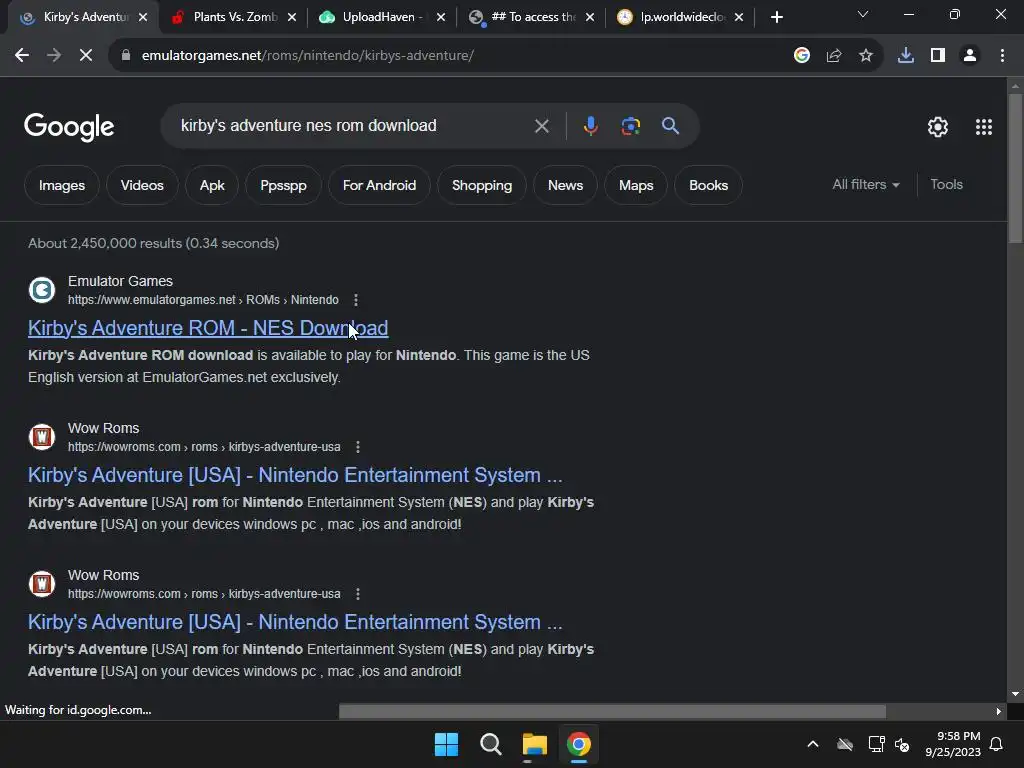This screenshot has width=1024, height=768.
Task: Switch to the lp.worldwideclock tab
Action: pos(680,17)
